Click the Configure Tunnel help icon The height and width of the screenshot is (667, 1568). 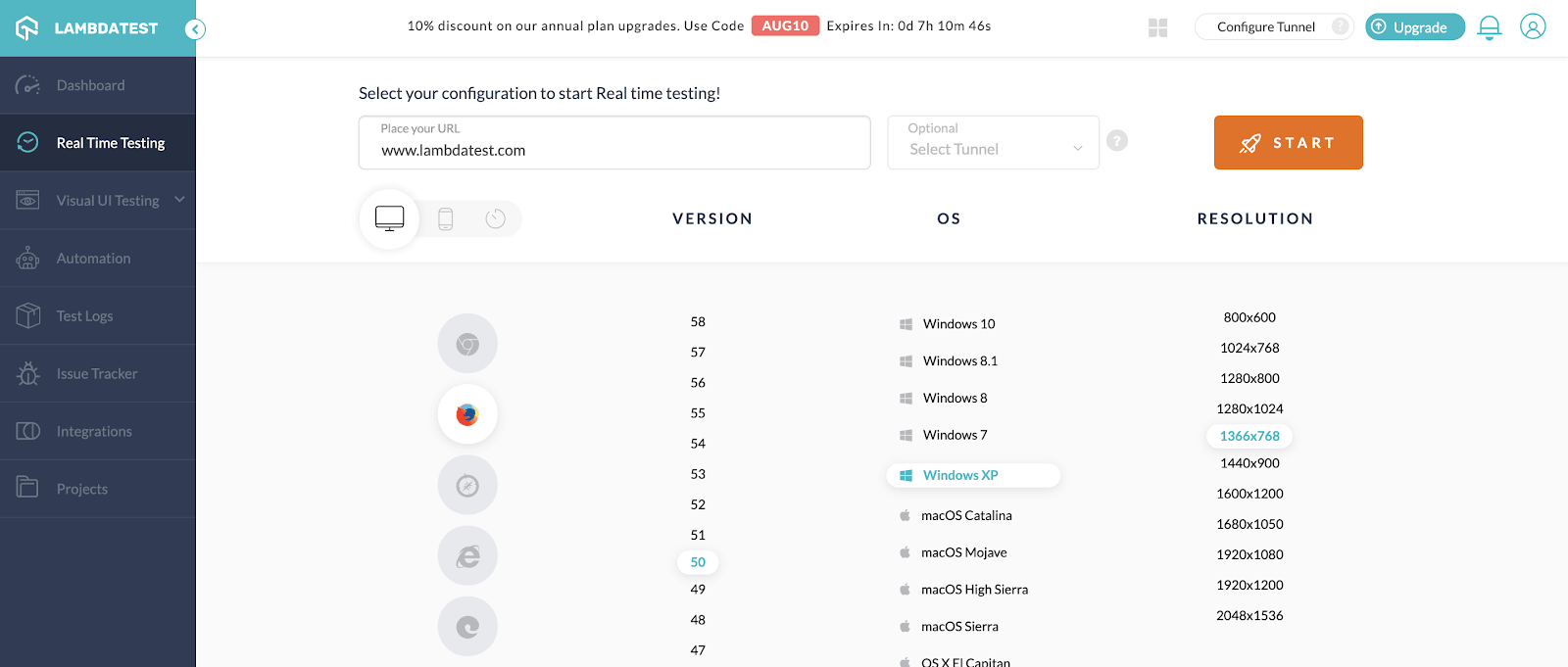(x=1340, y=26)
